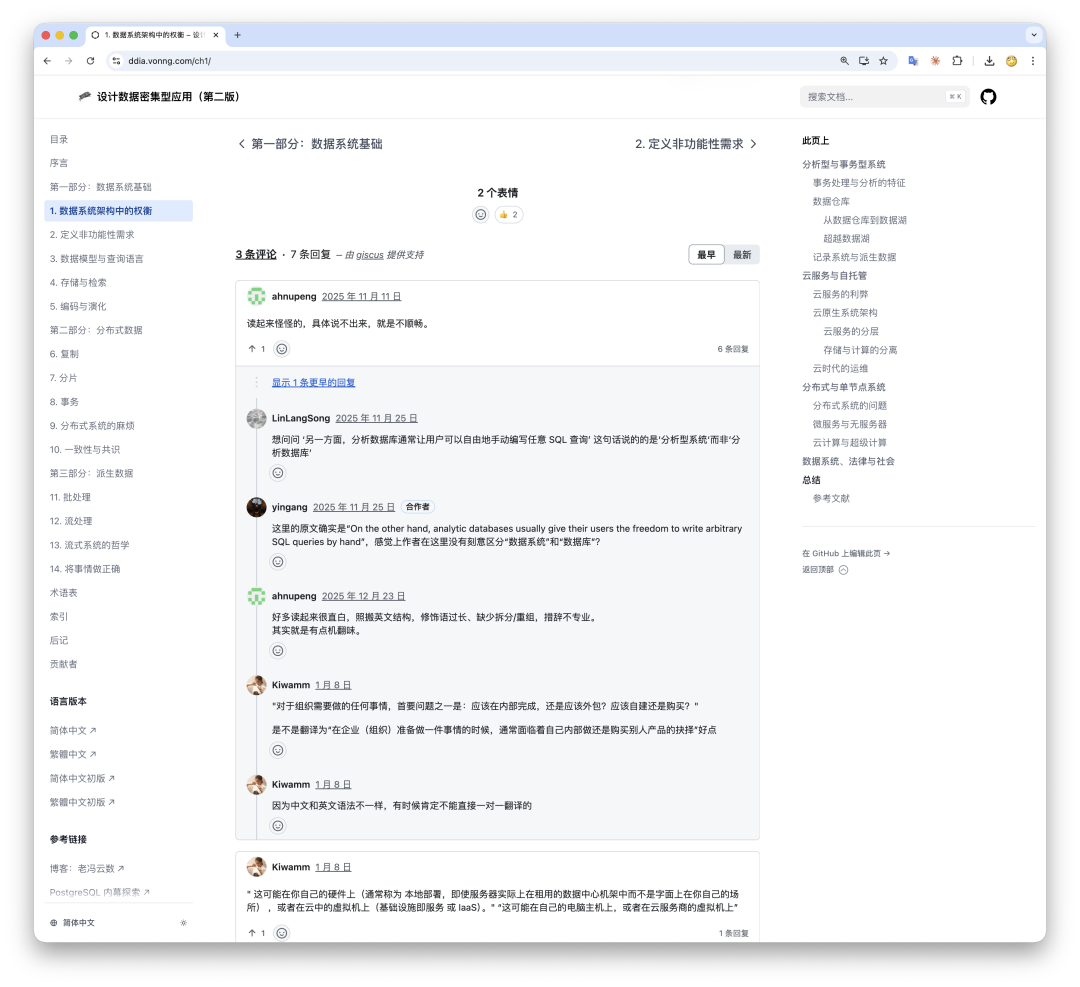The height and width of the screenshot is (987, 1080).
Task: Toggle the 👍 2 reaction
Action: (508, 214)
